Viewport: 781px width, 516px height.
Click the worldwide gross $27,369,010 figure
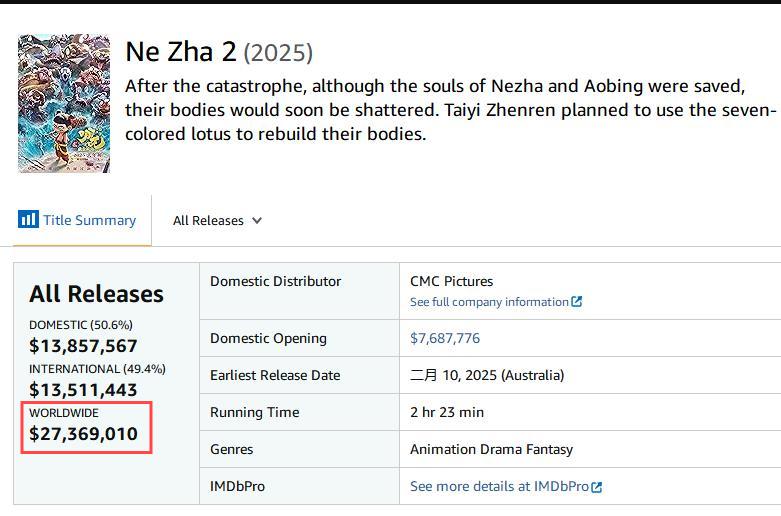coord(83,434)
